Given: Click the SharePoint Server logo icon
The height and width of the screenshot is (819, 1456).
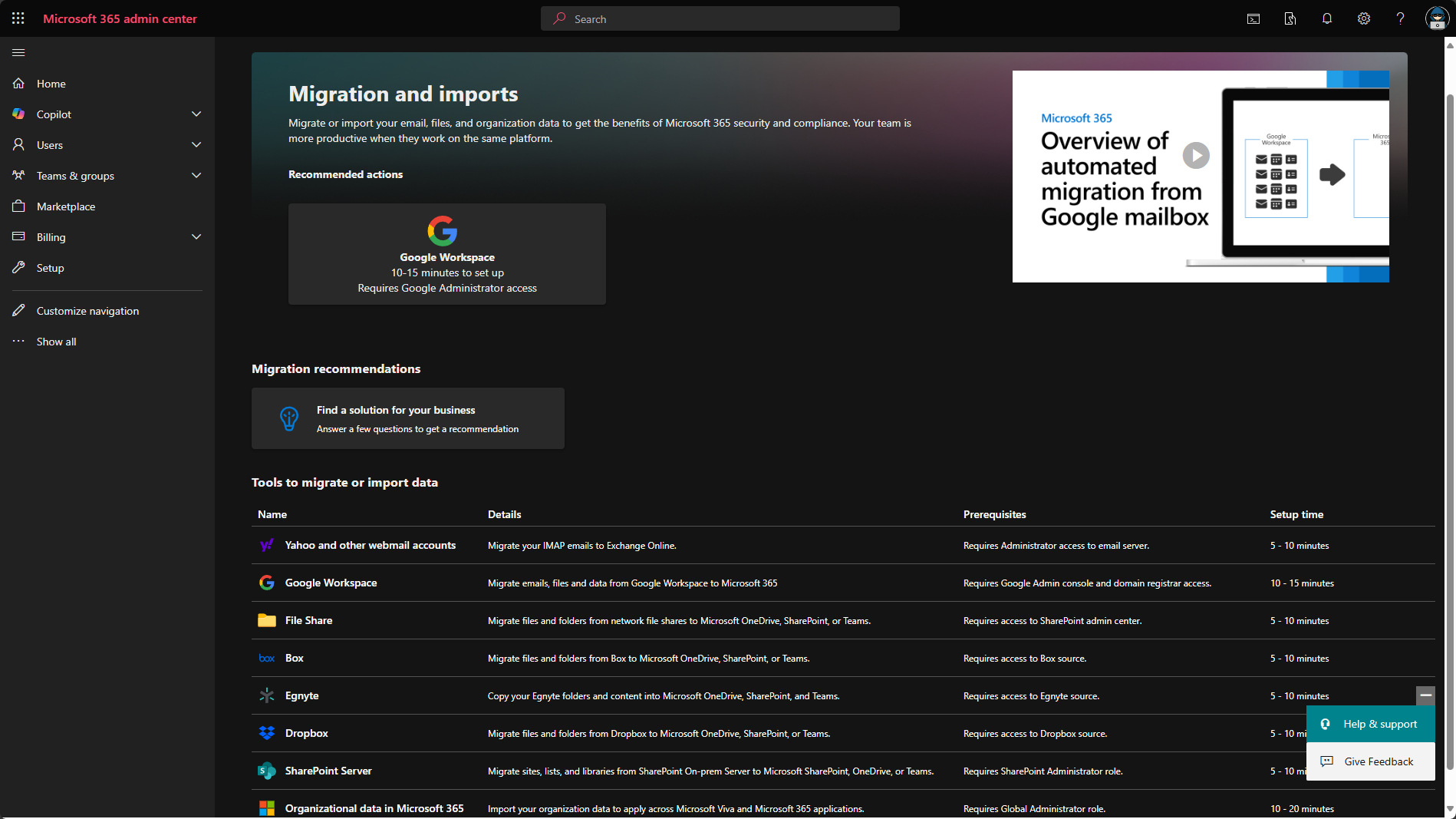Looking at the screenshot, I should click(x=266, y=771).
